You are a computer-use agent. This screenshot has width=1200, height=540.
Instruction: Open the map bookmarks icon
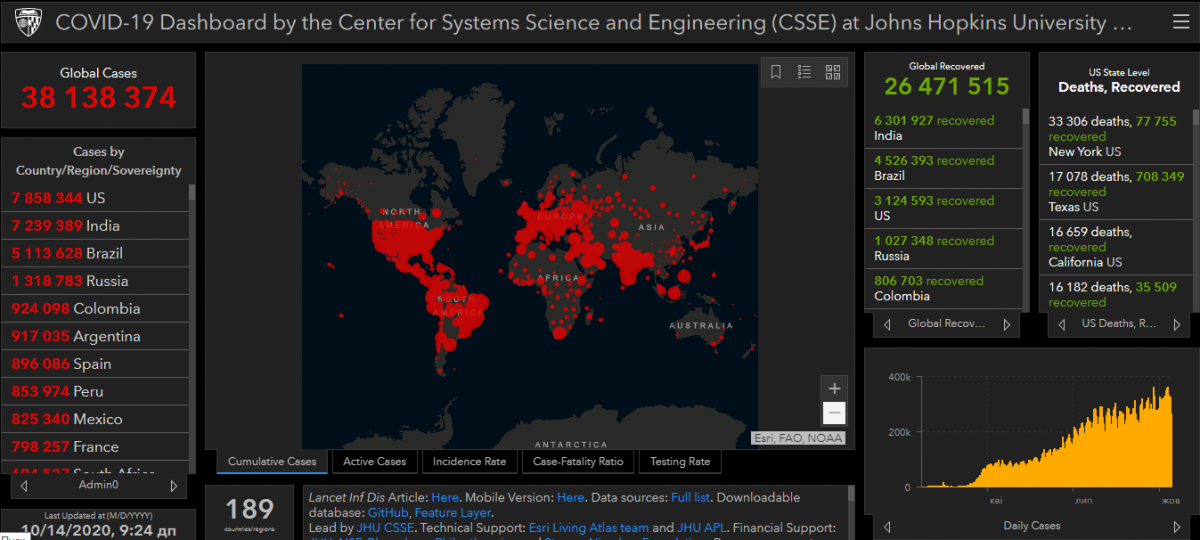click(x=776, y=72)
